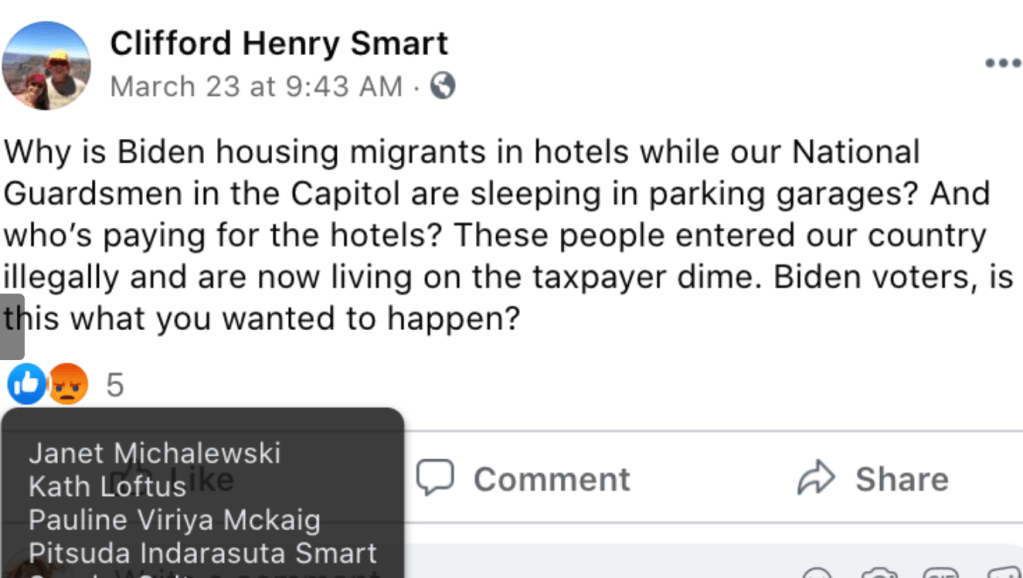
Task: Click the angry face reaction icon
Action: tap(68, 383)
